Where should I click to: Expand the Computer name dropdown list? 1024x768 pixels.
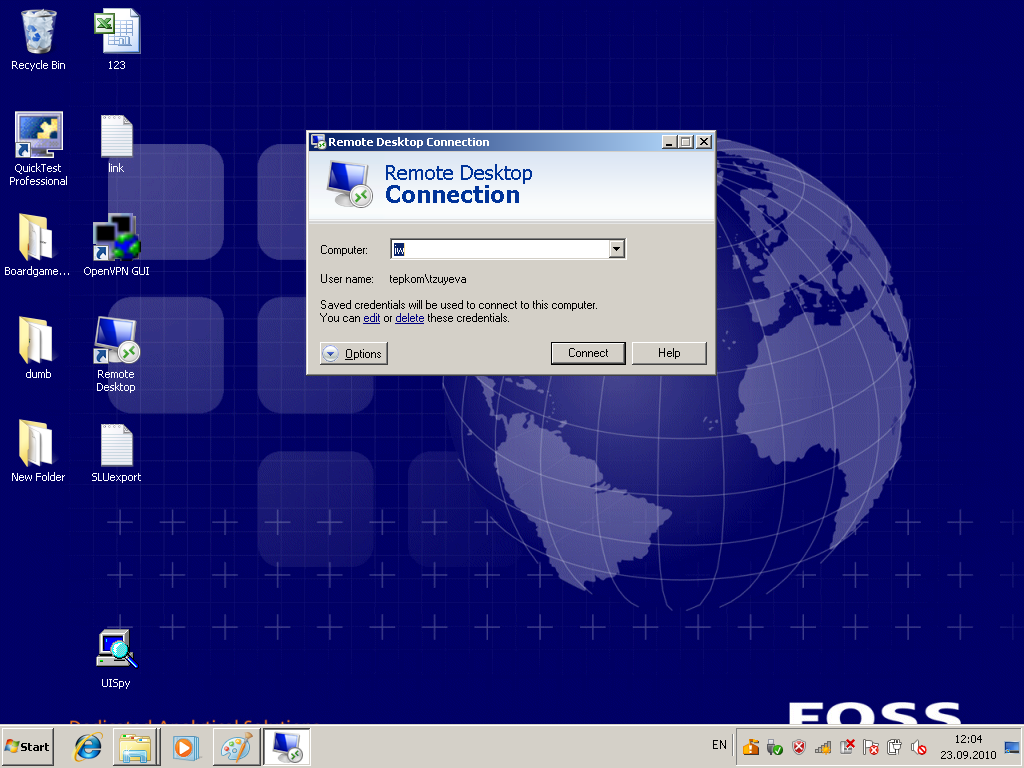[x=616, y=249]
